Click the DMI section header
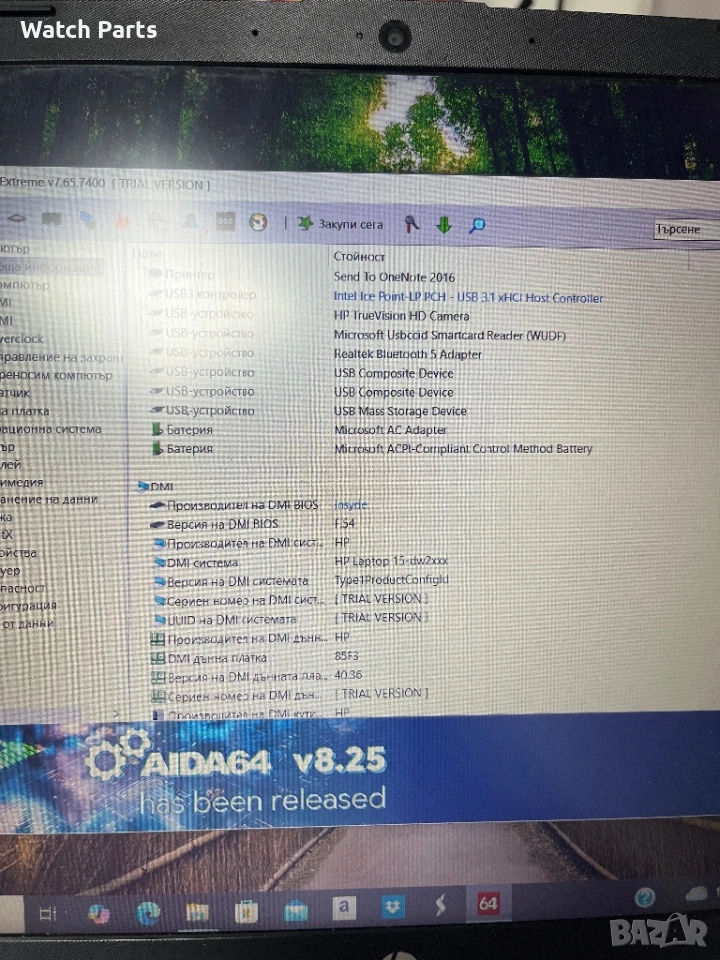720x960 pixels. coord(156,486)
